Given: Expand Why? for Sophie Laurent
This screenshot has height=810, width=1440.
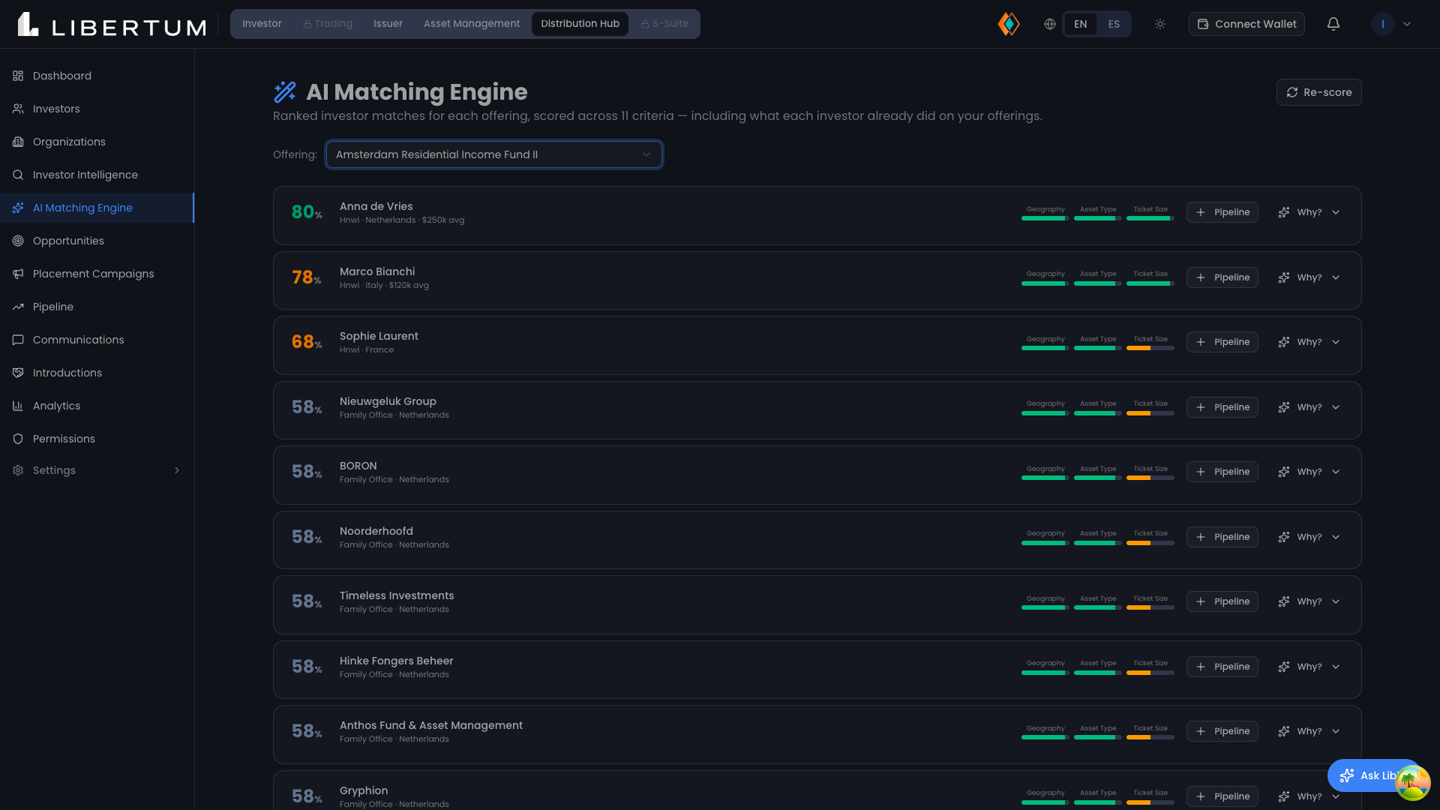Looking at the screenshot, I should click(x=1309, y=342).
